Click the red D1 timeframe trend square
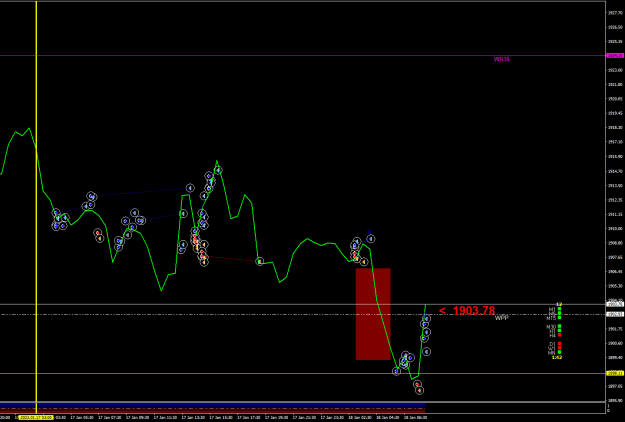625x422 pixels. click(x=559, y=343)
